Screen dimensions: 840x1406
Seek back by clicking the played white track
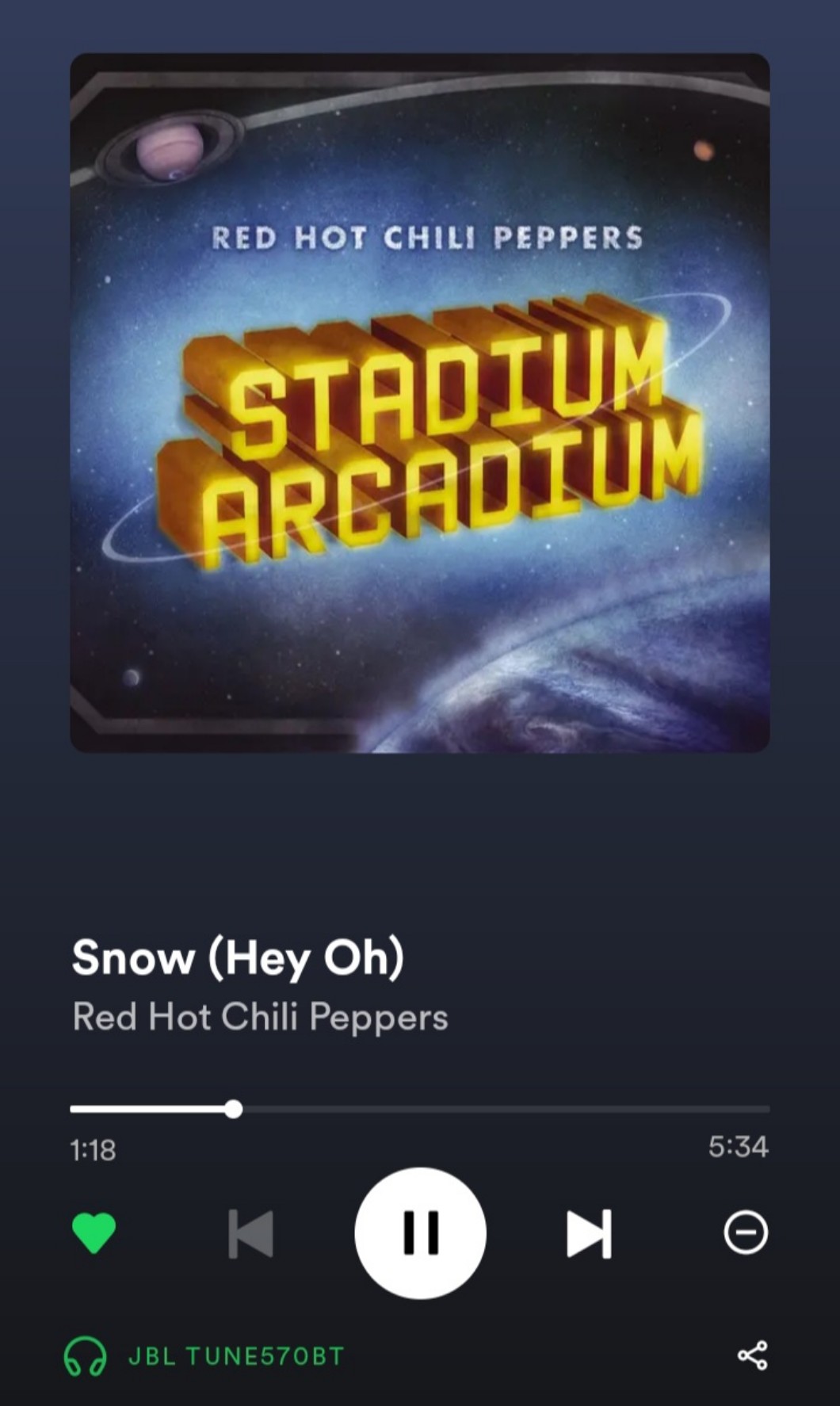tap(147, 1109)
